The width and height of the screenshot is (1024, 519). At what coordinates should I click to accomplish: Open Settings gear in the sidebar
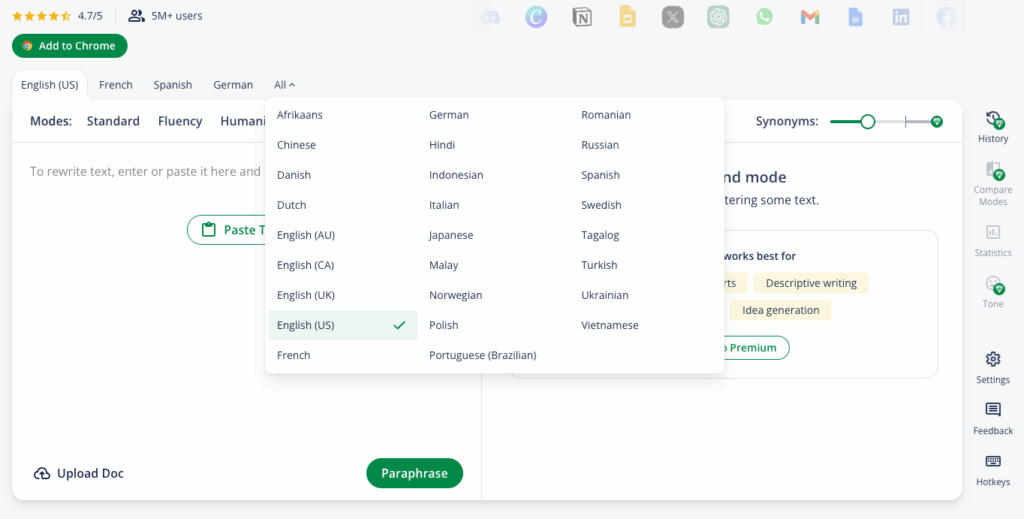point(993,359)
